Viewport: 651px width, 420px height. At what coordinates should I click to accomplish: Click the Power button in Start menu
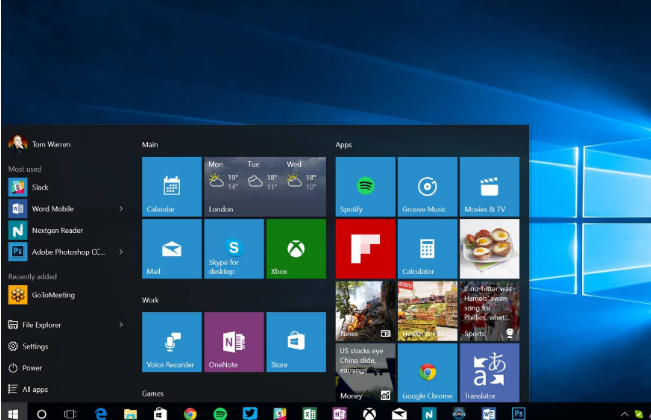coord(32,367)
